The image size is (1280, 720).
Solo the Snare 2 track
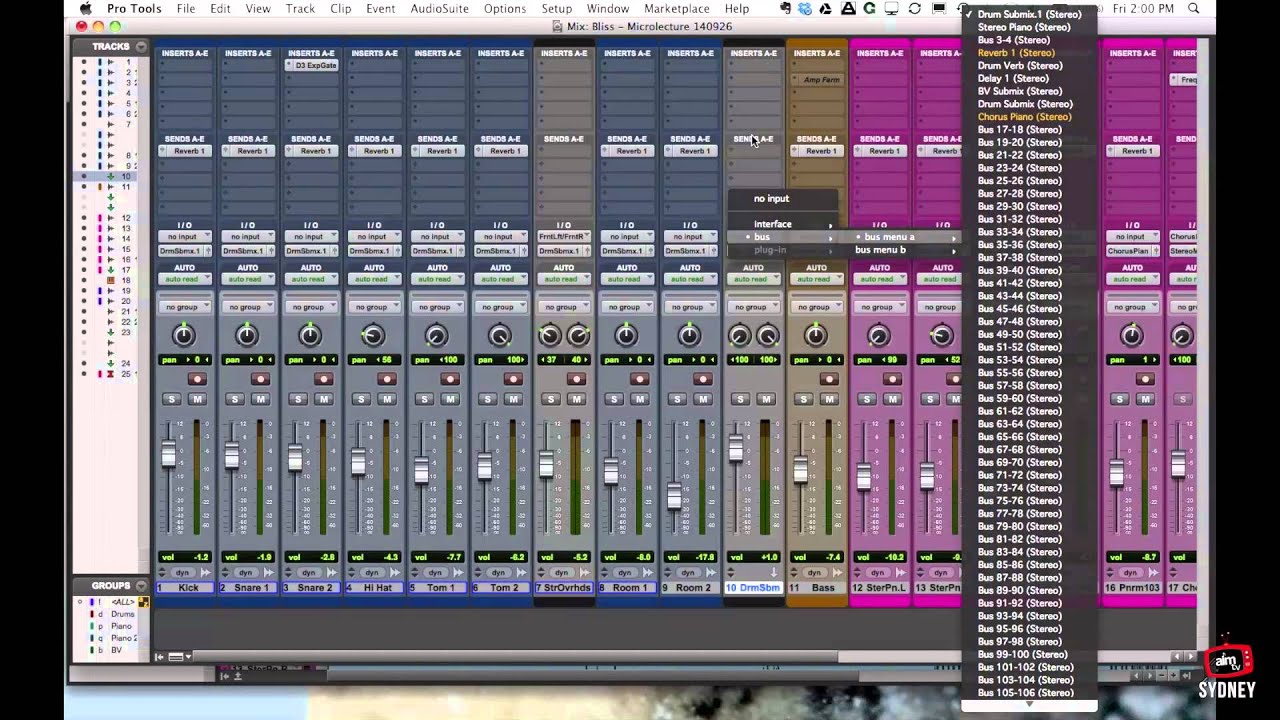298,399
